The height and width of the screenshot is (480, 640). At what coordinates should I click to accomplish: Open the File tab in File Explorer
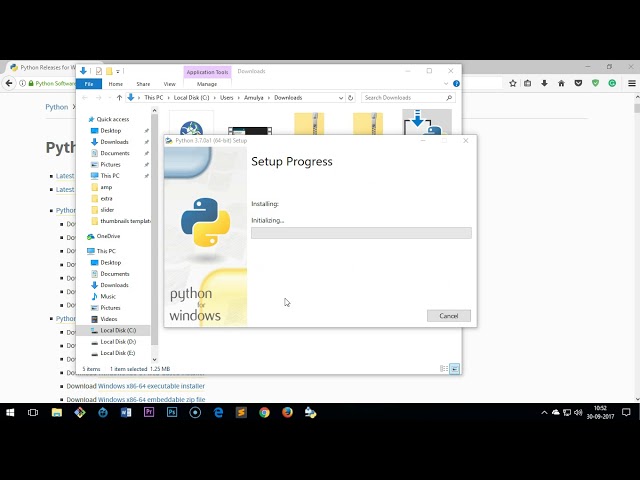[x=89, y=84]
